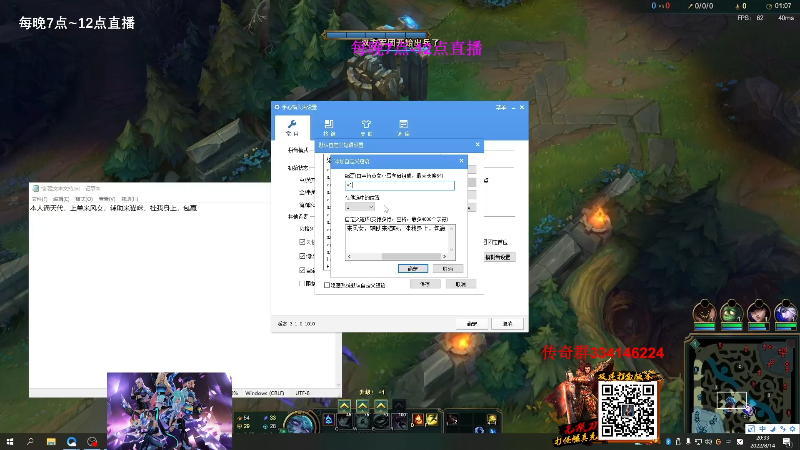Open the Edit menu in Notepad

pos(61,199)
